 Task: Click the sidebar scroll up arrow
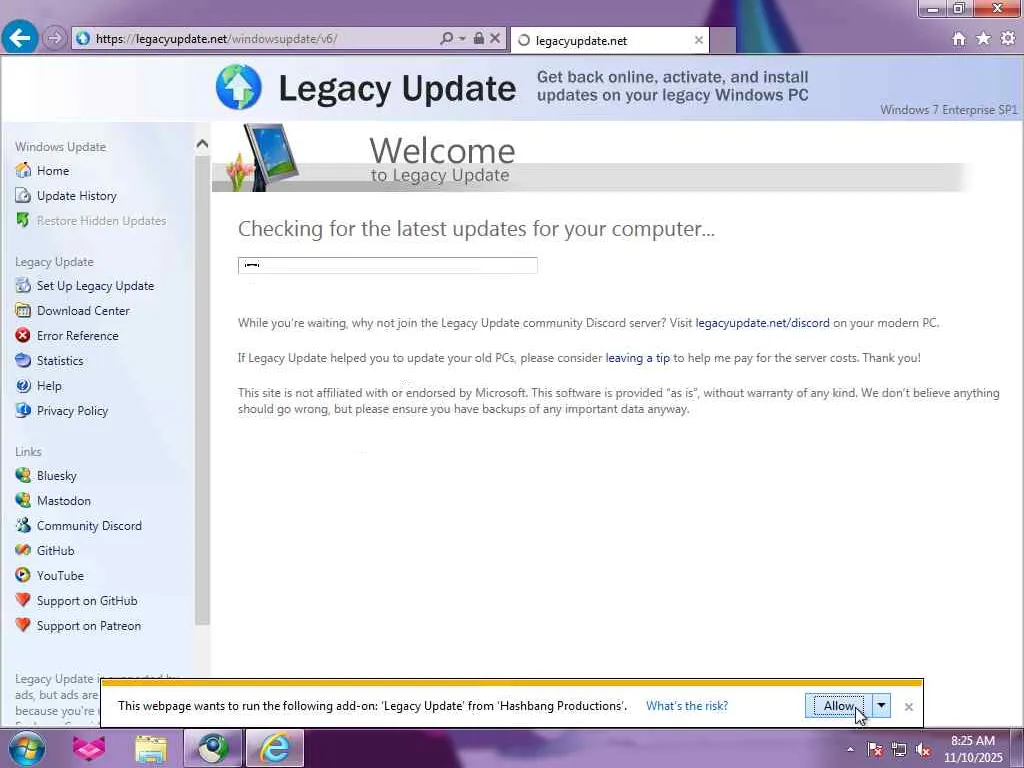pyautogui.click(x=202, y=144)
